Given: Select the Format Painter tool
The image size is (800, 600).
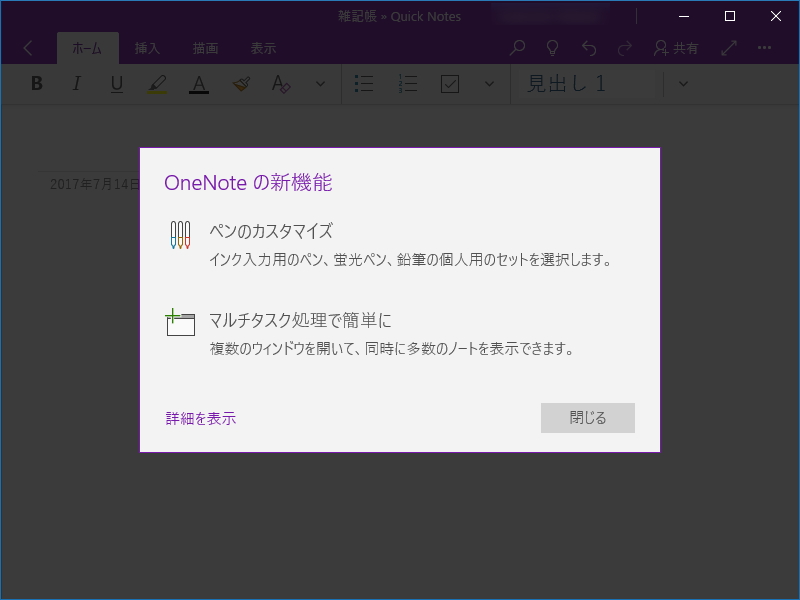Looking at the screenshot, I should click(240, 84).
